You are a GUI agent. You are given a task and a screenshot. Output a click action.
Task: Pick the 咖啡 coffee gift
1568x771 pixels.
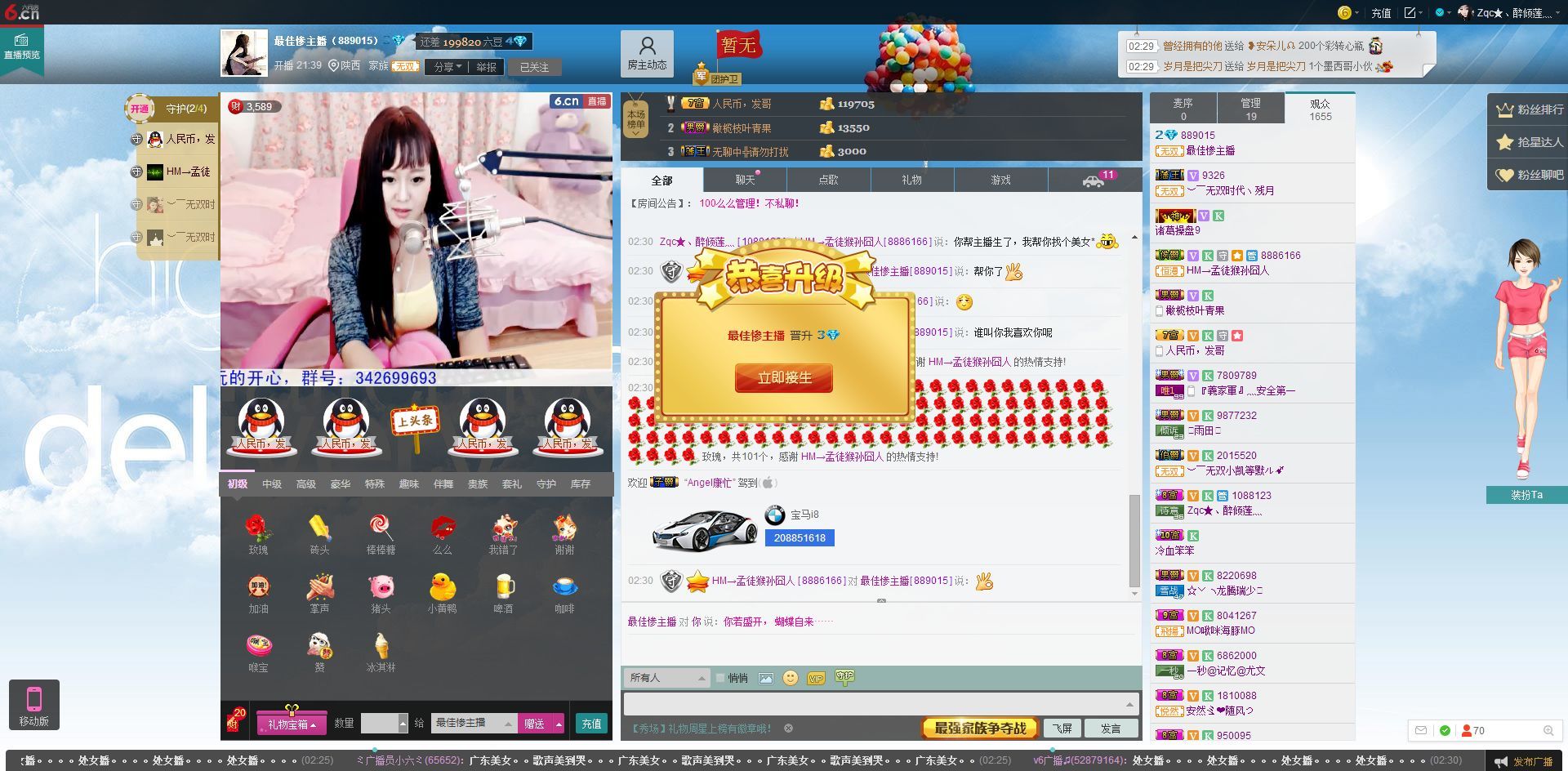[564, 587]
